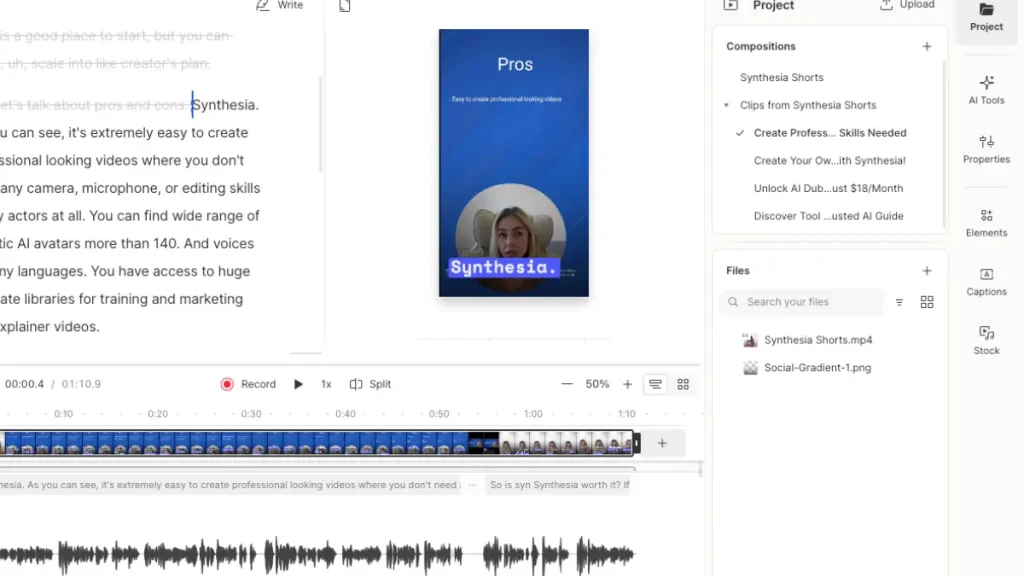This screenshot has height=576, width=1024.
Task: Click the Search your files input field
Action: click(x=800, y=301)
